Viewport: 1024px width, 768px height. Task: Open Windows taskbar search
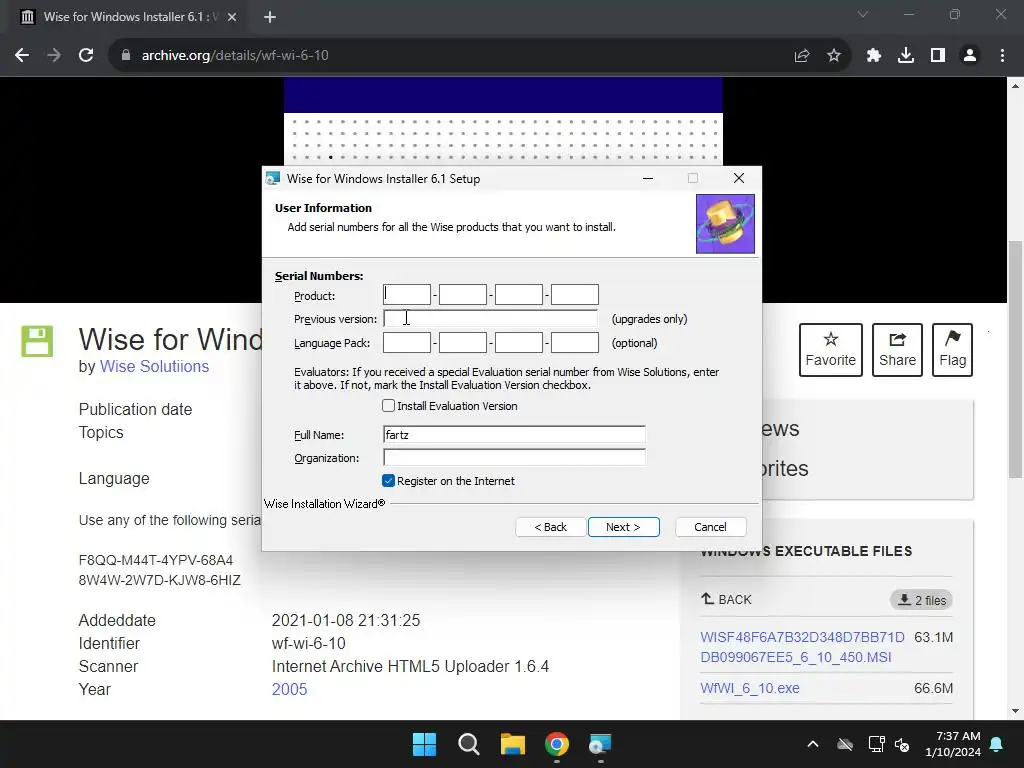click(x=469, y=744)
